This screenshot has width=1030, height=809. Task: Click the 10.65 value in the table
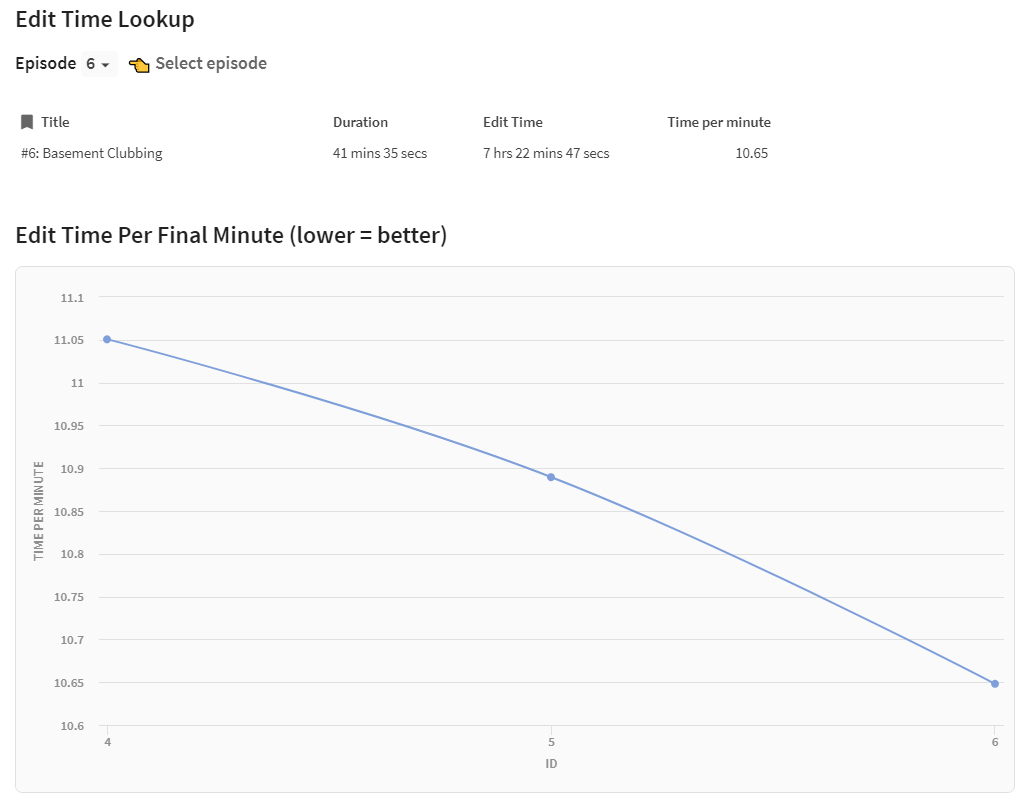pyautogui.click(x=751, y=153)
